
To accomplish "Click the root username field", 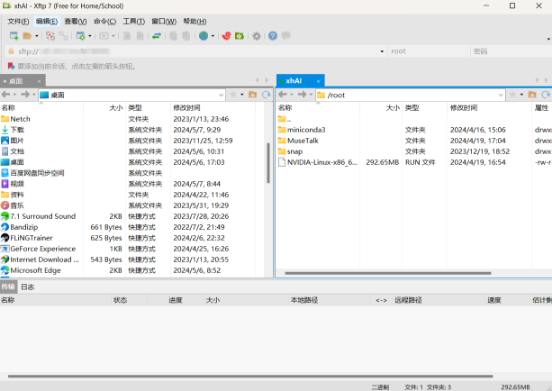I will point(429,51).
